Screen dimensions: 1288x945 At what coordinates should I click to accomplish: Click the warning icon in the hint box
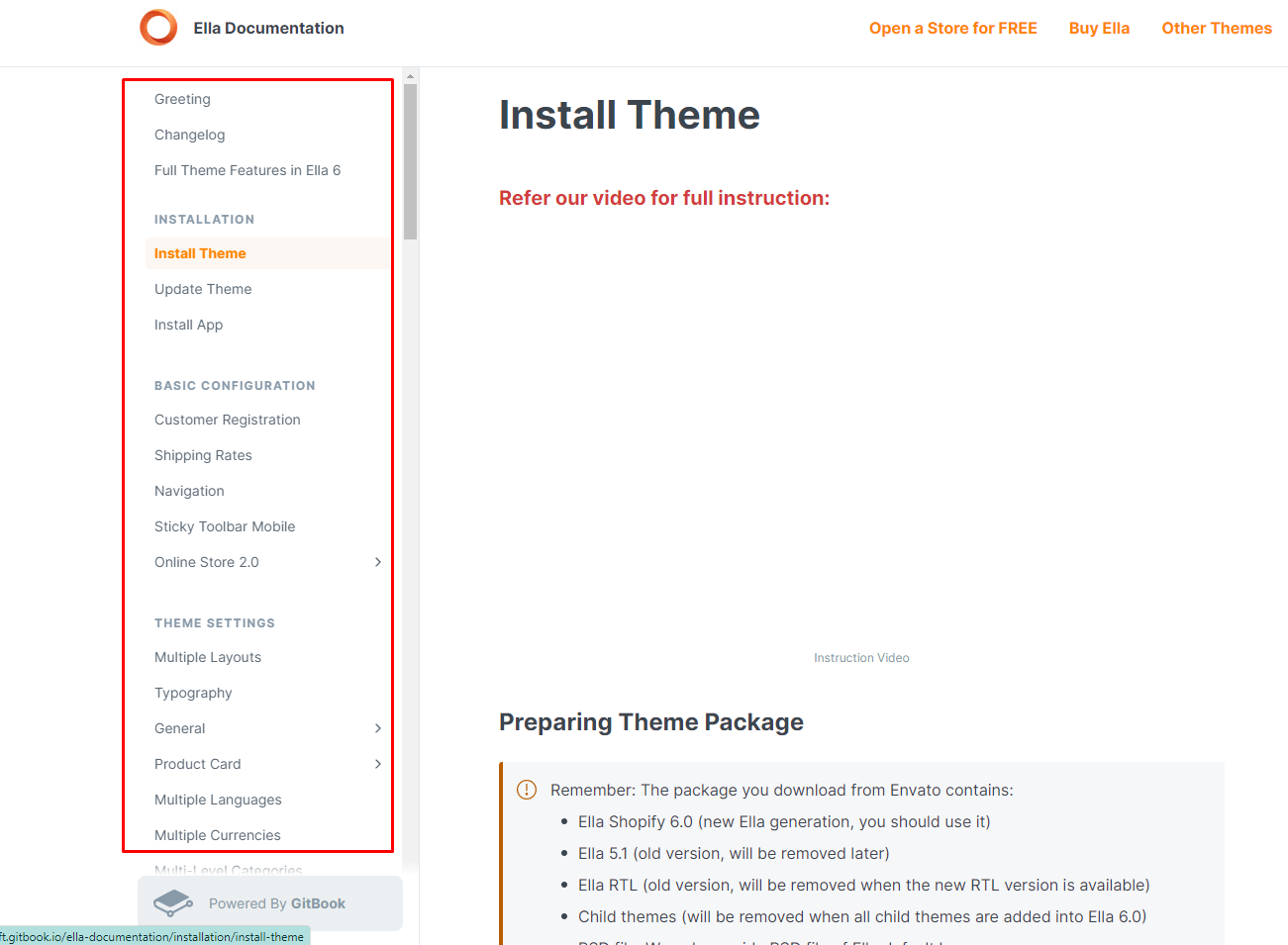pos(527,790)
